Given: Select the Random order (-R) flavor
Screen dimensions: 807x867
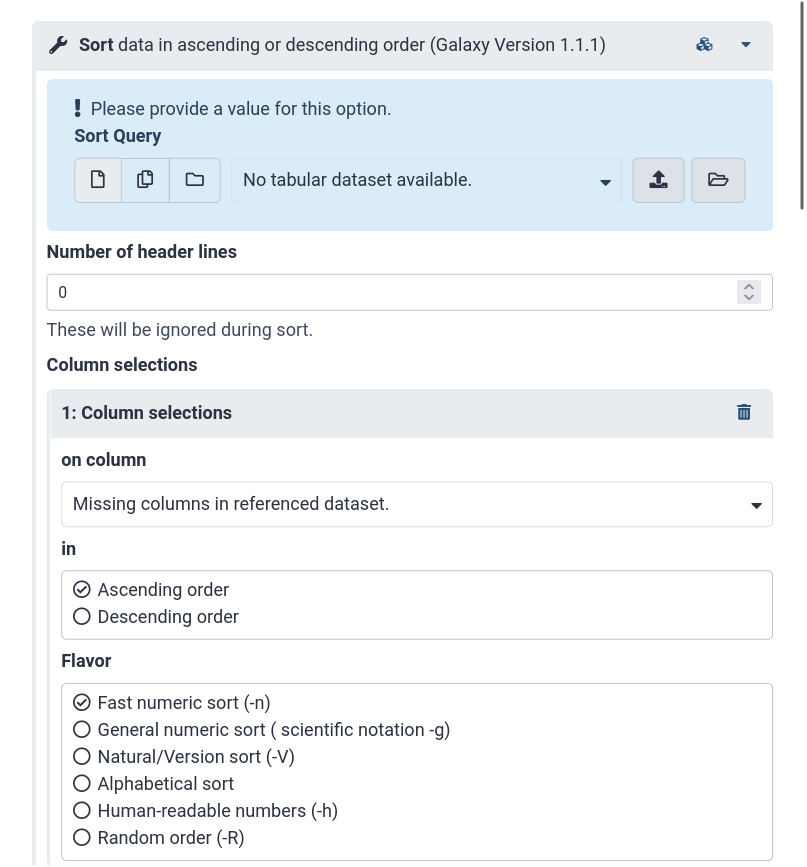Looking at the screenshot, I should coord(82,837).
